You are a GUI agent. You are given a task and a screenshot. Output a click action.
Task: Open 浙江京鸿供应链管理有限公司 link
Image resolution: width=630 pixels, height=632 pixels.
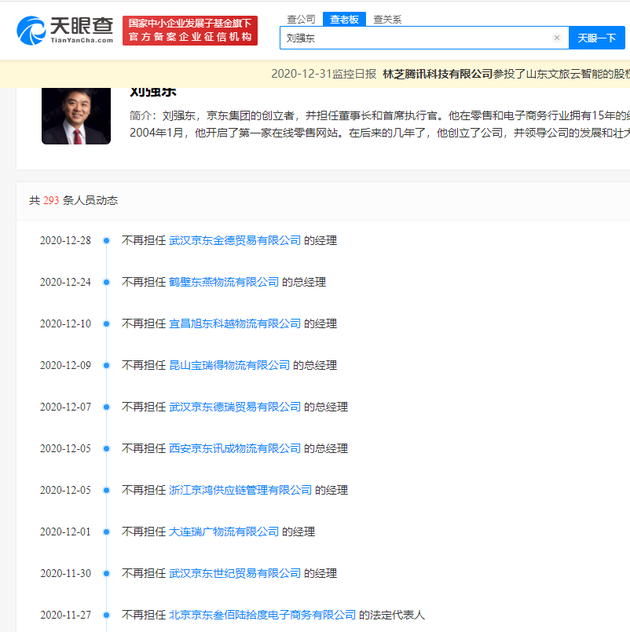240,490
